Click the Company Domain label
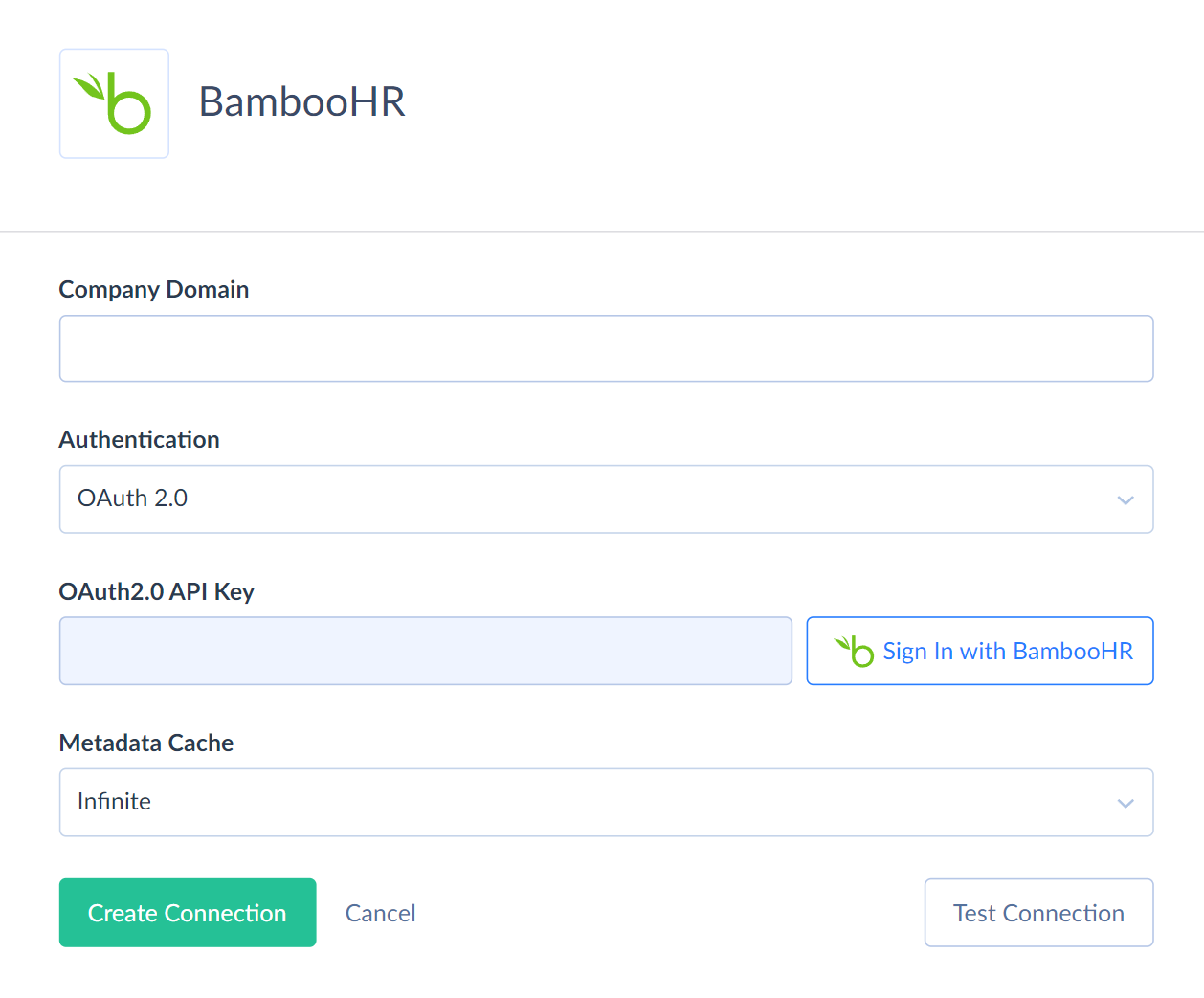The height and width of the screenshot is (998, 1204). 154,289
